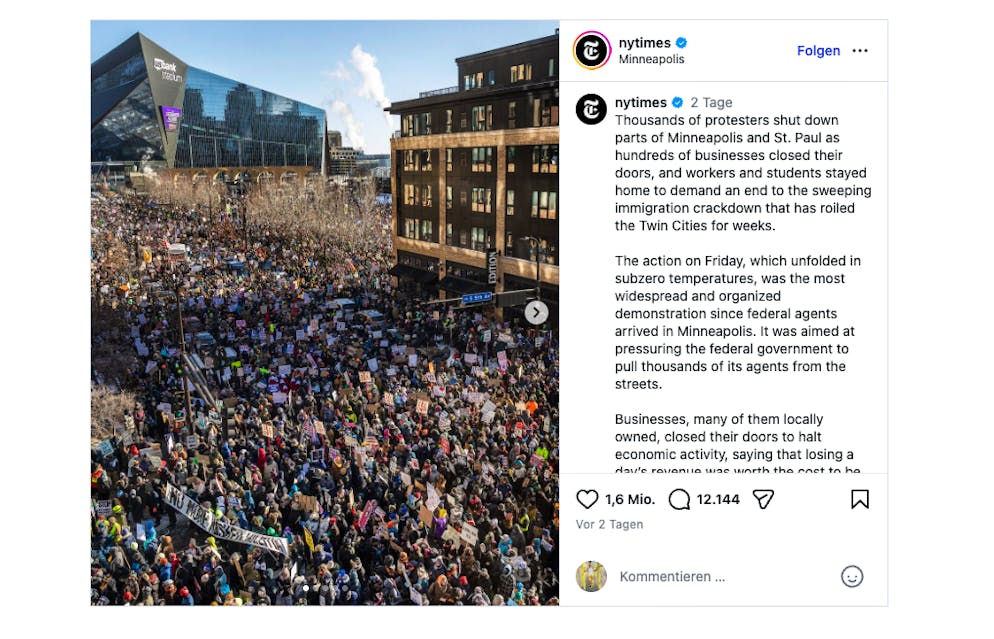The width and height of the screenshot is (994, 639).
Task: Share the post using the paper plane icon
Action: click(762, 499)
